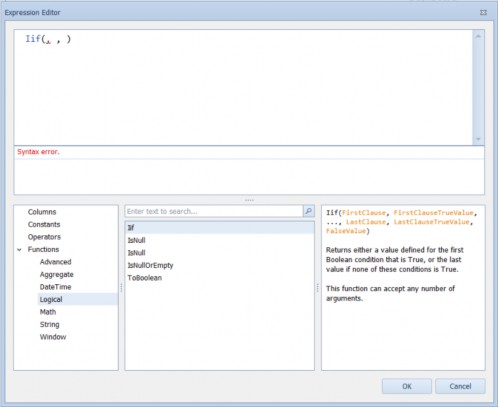
Task: Select the Iif function in list
Action: click(220, 228)
